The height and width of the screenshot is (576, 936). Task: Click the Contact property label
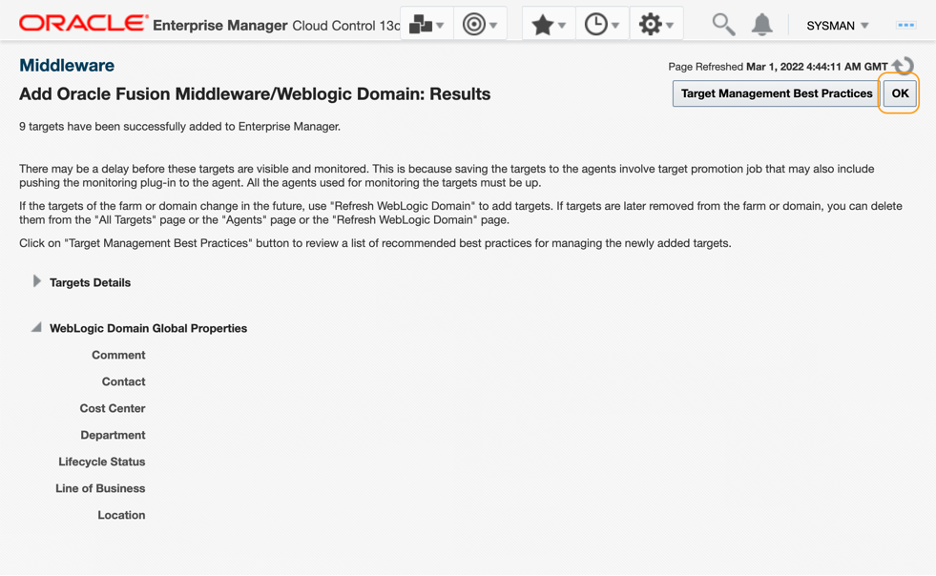pyautogui.click(x=124, y=381)
